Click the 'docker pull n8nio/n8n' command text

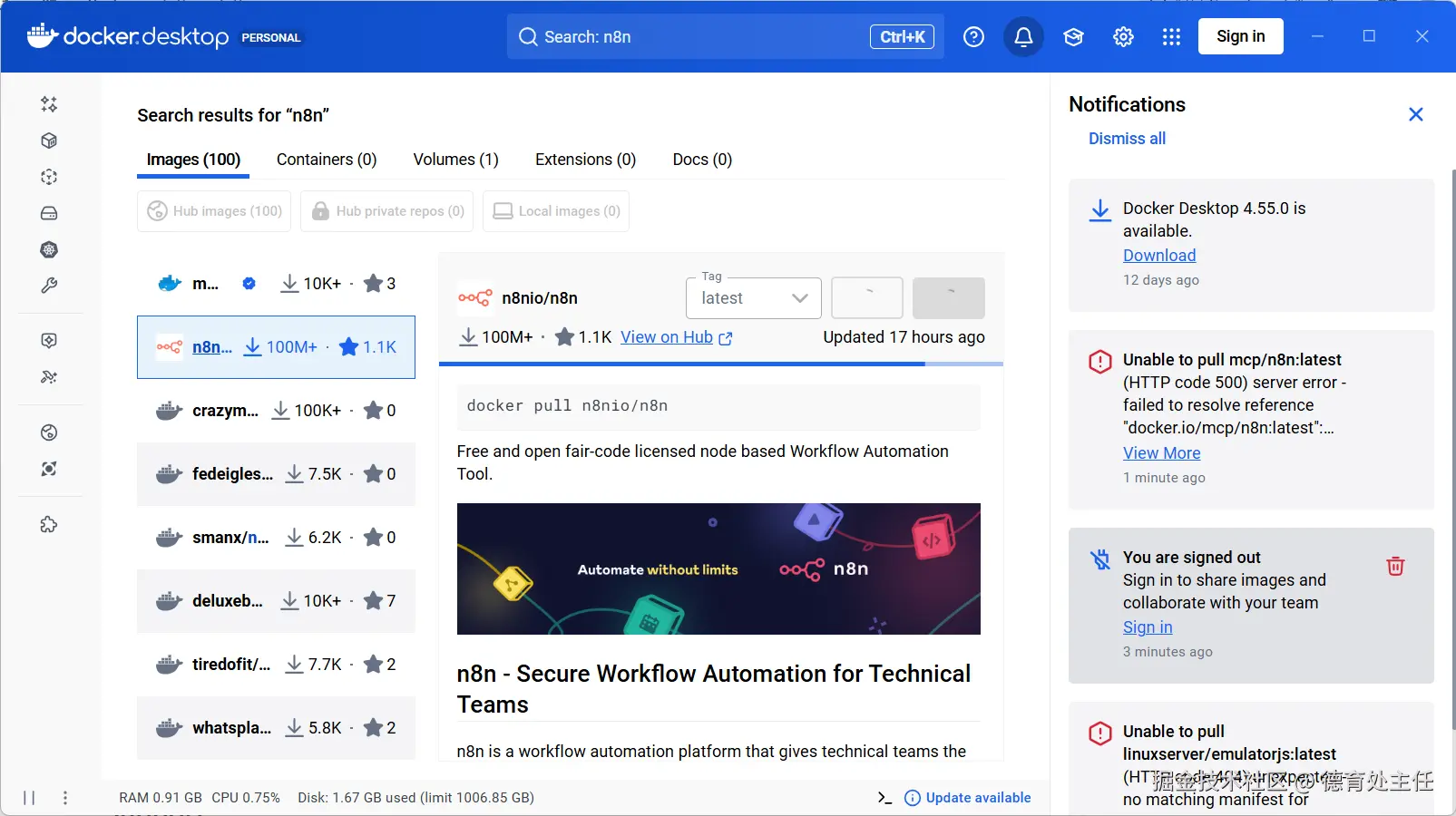point(567,406)
